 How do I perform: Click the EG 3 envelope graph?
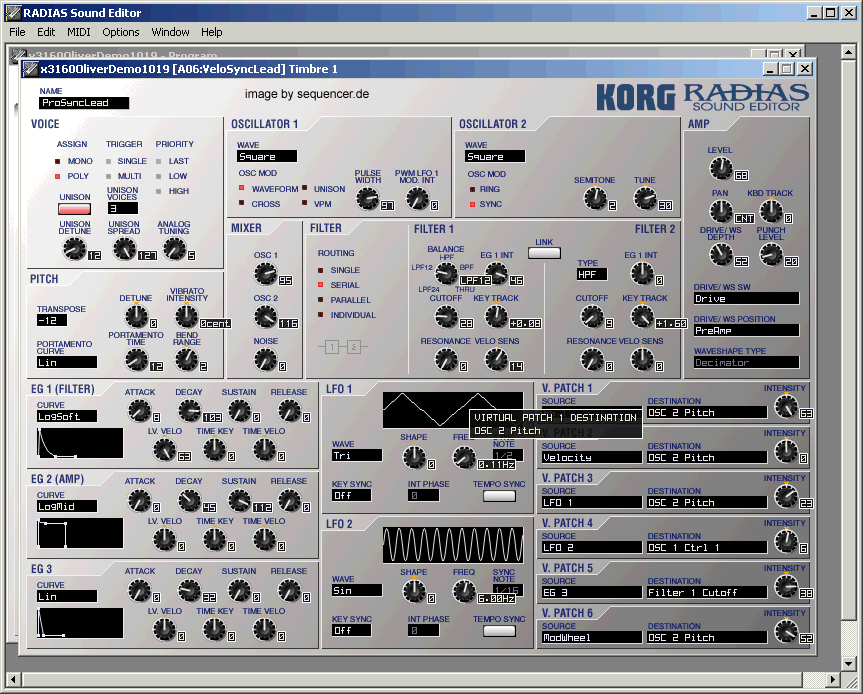[80, 624]
